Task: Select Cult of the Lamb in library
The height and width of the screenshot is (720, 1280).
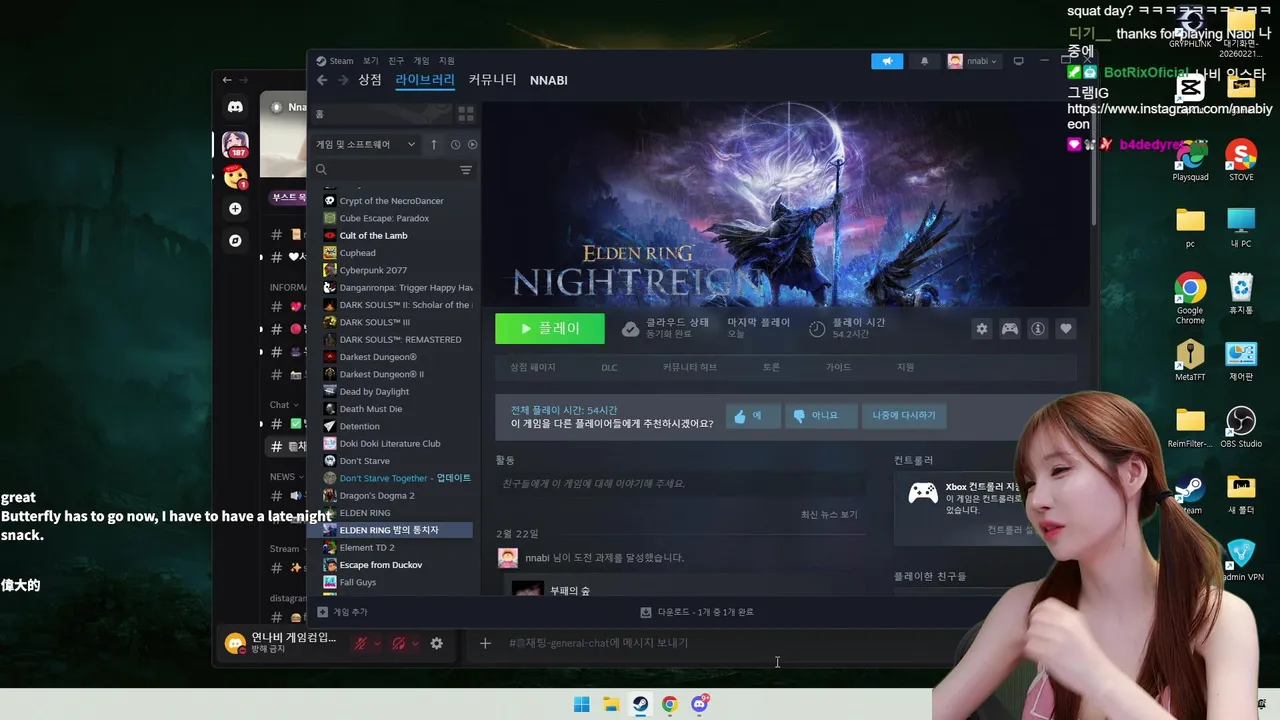Action: click(373, 236)
